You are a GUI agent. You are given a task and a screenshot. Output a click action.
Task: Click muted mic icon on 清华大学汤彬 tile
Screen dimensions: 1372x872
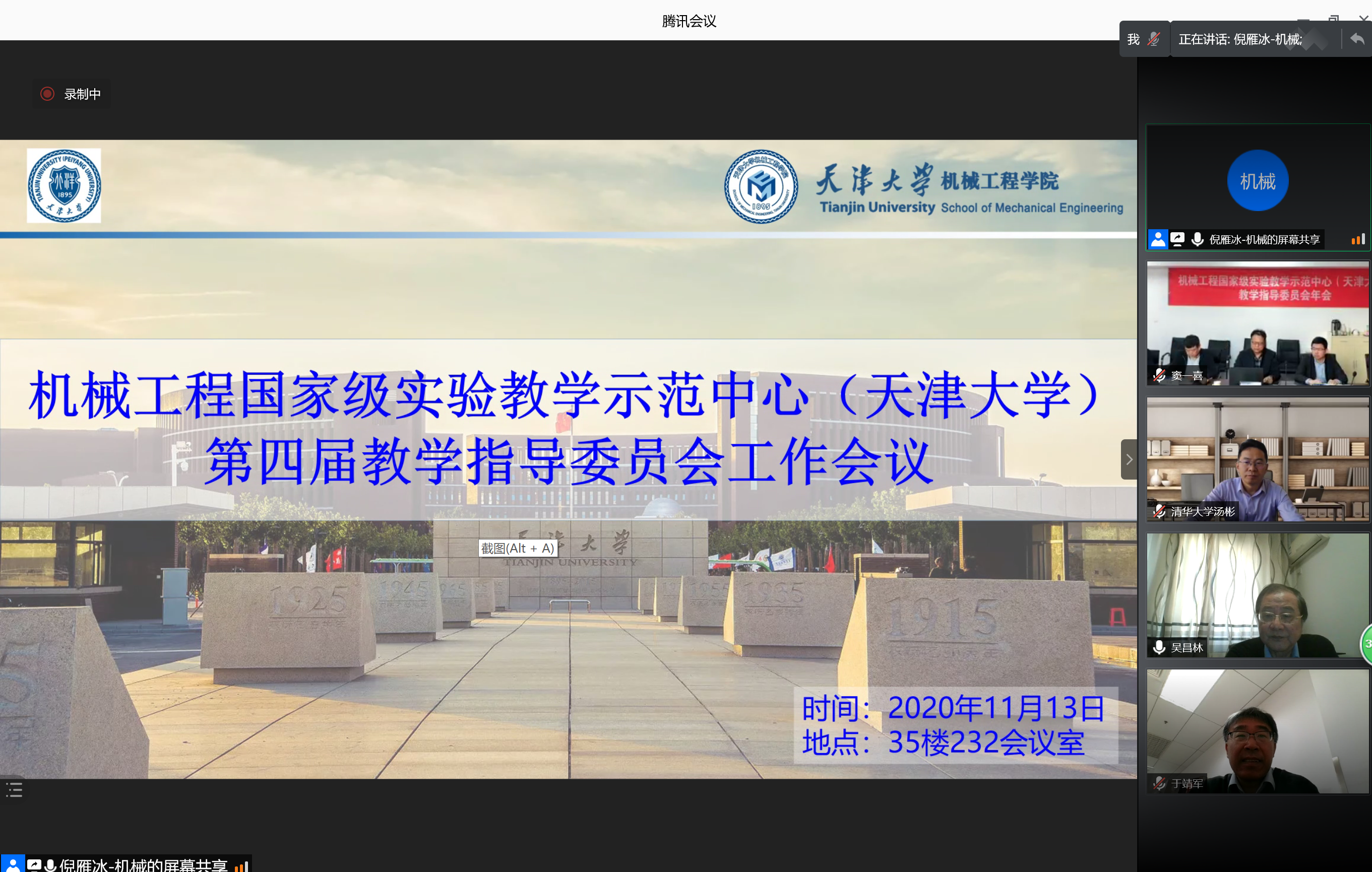[1159, 511]
